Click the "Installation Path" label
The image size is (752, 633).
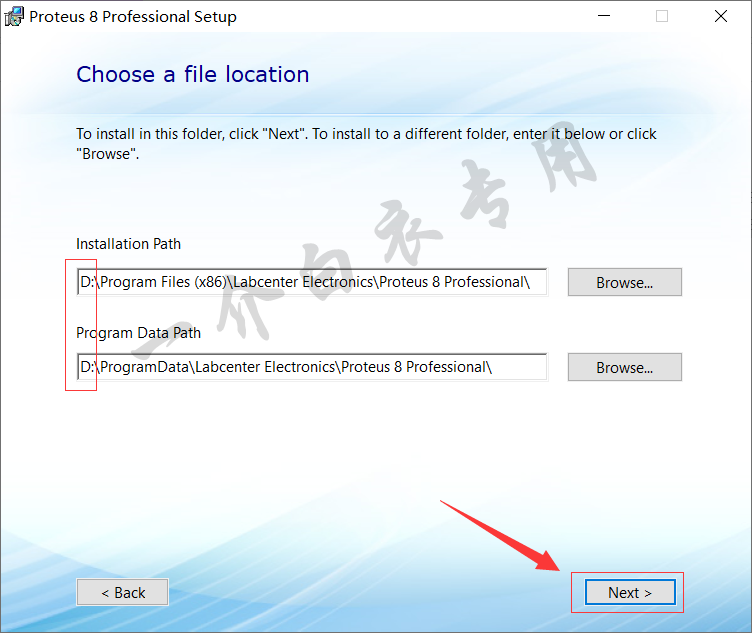click(129, 244)
